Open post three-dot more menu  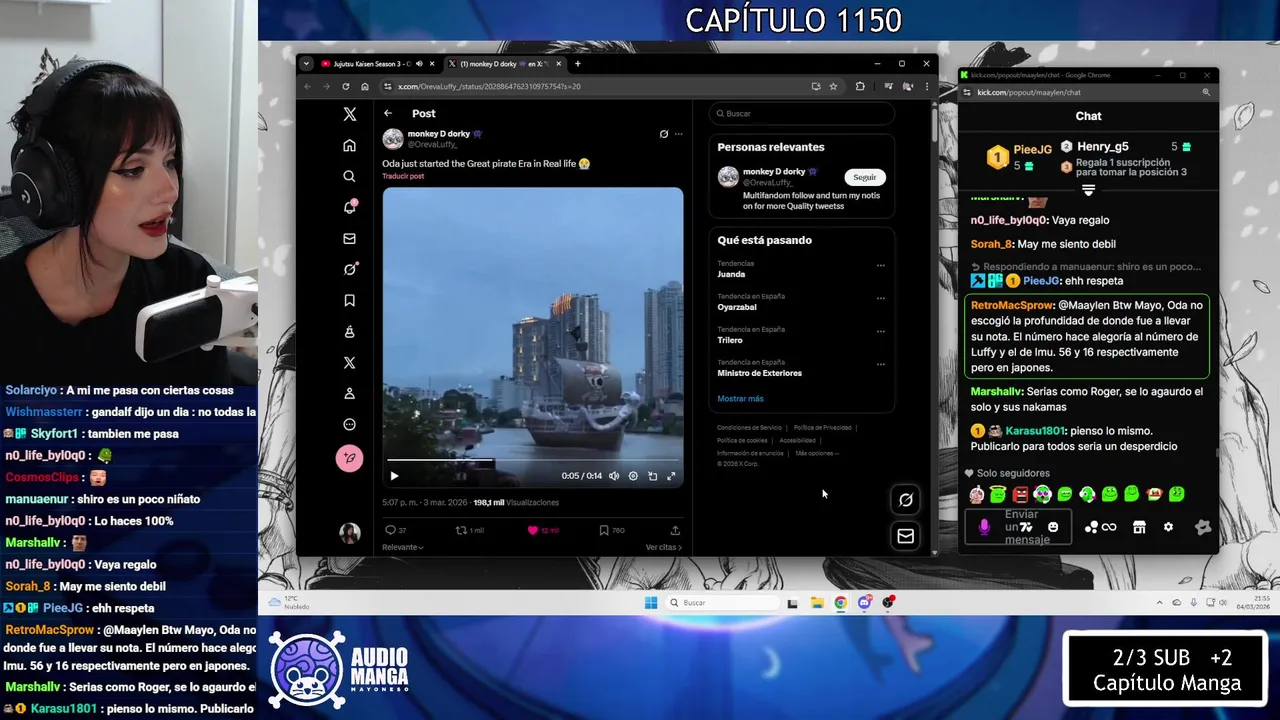pyautogui.click(x=678, y=134)
